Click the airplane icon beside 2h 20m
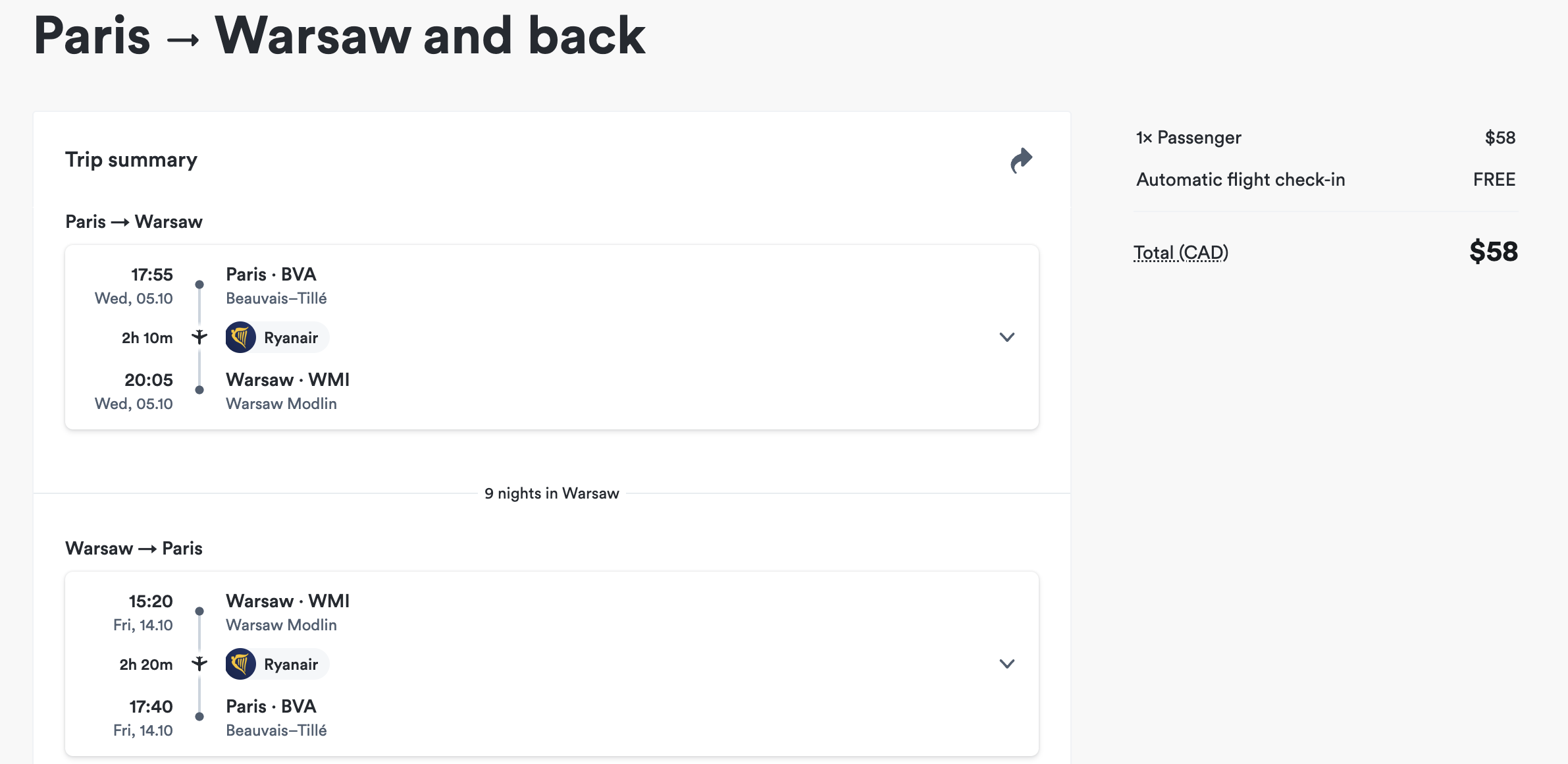The height and width of the screenshot is (764, 1568). [x=199, y=664]
